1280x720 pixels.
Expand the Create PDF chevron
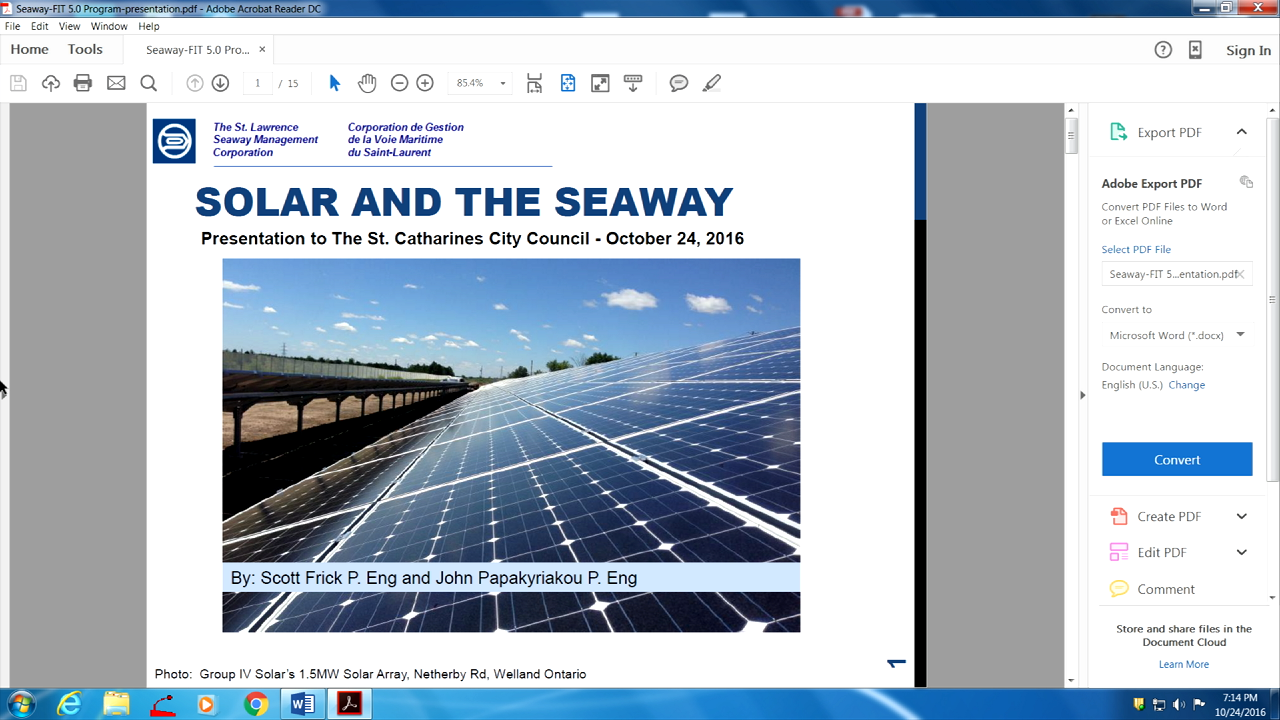(x=1242, y=516)
